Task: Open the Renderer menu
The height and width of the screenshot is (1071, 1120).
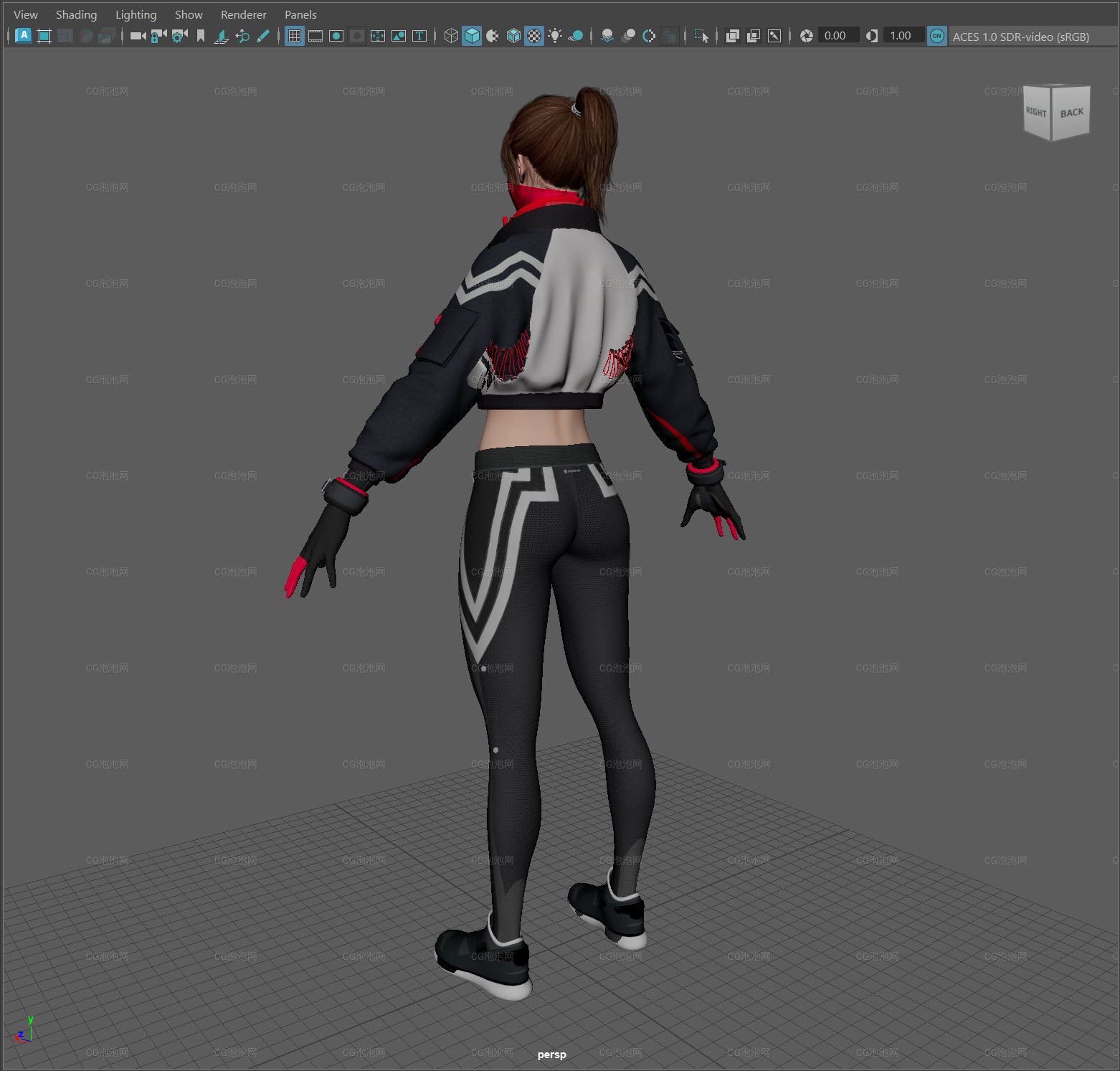Action: (243, 14)
